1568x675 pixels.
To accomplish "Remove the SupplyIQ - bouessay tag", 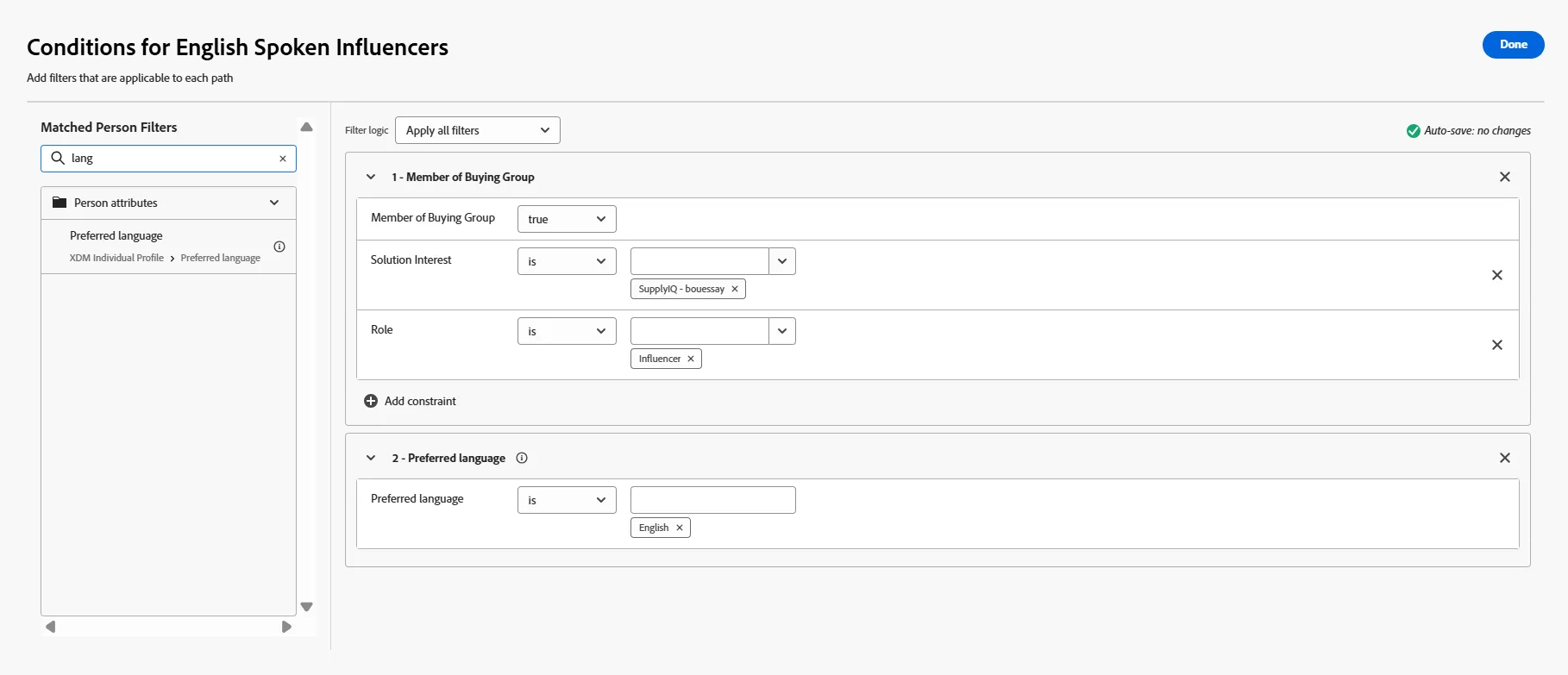I will tap(735, 289).
